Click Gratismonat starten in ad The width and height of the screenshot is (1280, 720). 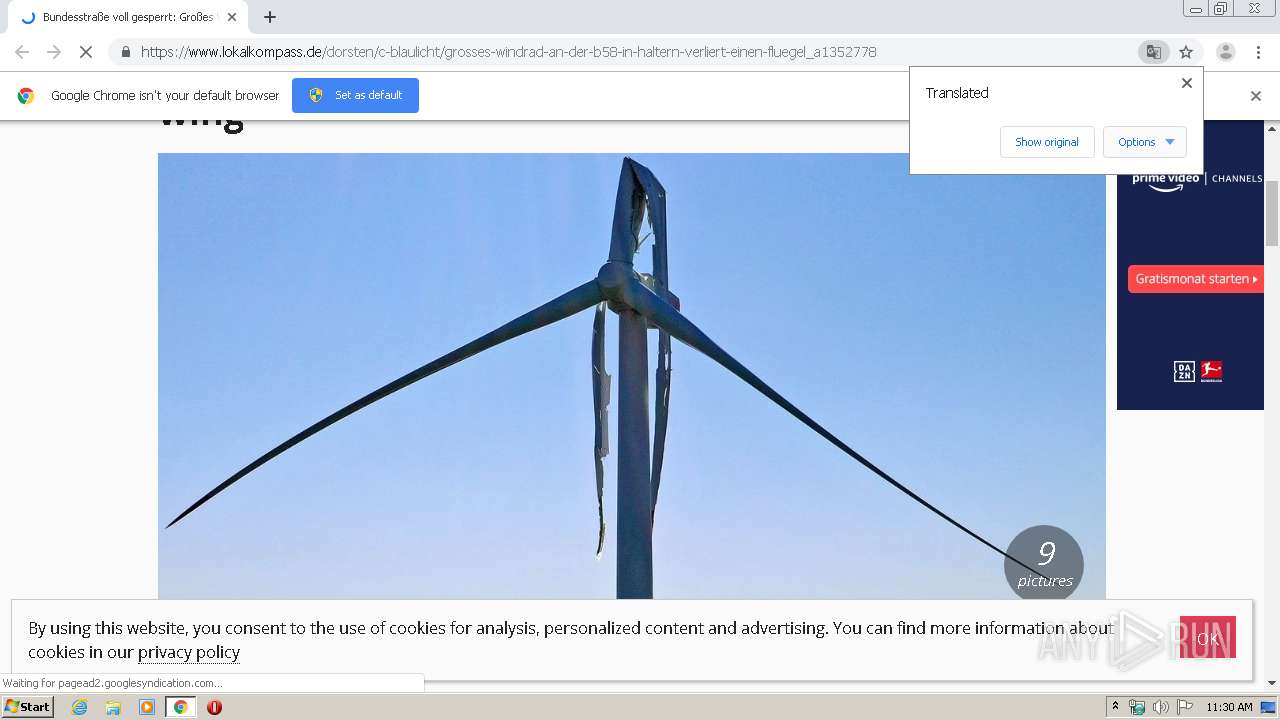(x=1196, y=279)
